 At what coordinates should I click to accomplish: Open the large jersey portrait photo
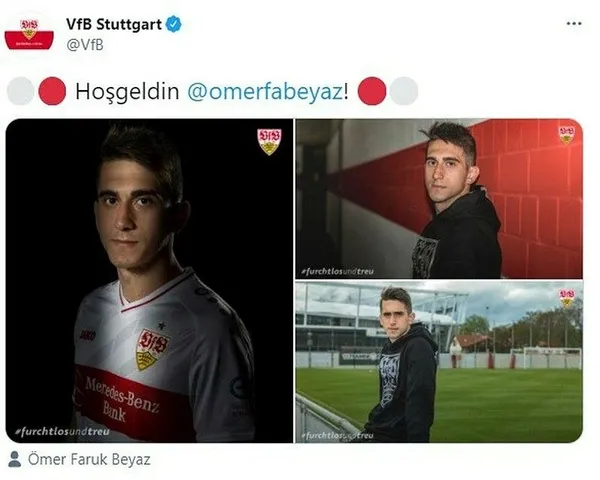click(149, 281)
